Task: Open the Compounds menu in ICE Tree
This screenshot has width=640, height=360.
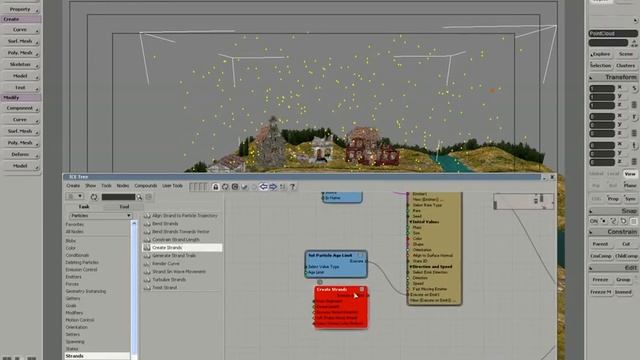Action: click(x=146, y=186)
